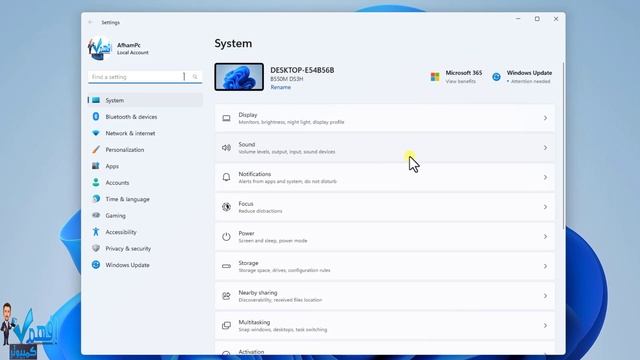Screen dimensions: 640x360
Task: Select Accessibility label in sidebar
Action: tap(121, 232)
